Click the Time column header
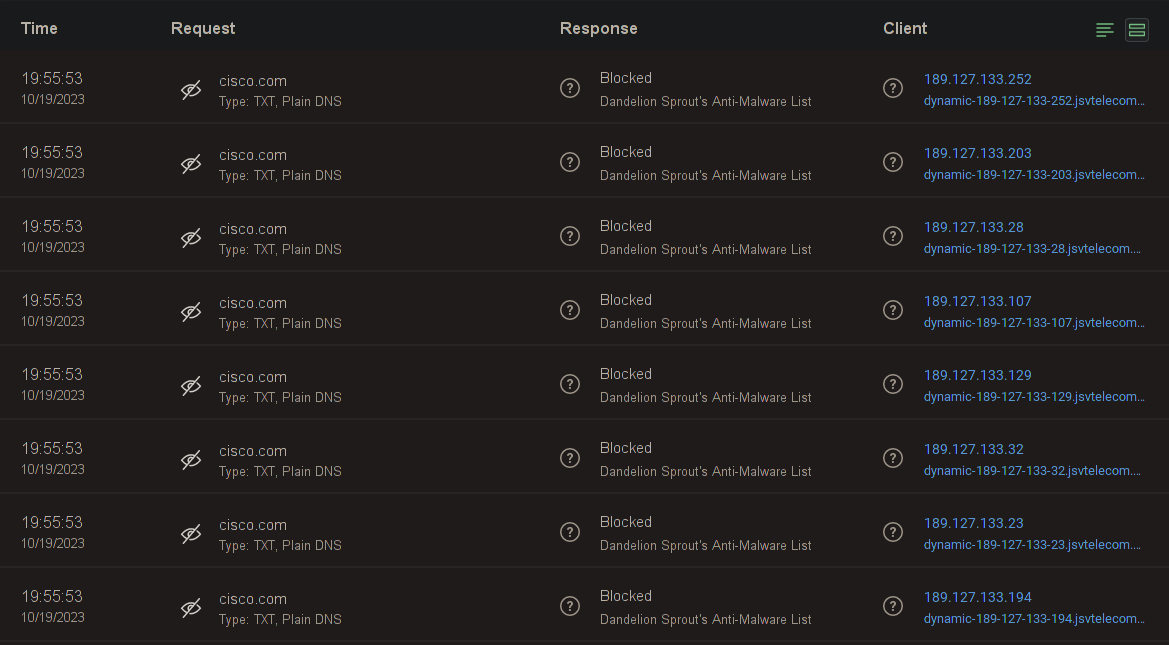This screenshot has width=1169, height=645. tap(39, 28)
